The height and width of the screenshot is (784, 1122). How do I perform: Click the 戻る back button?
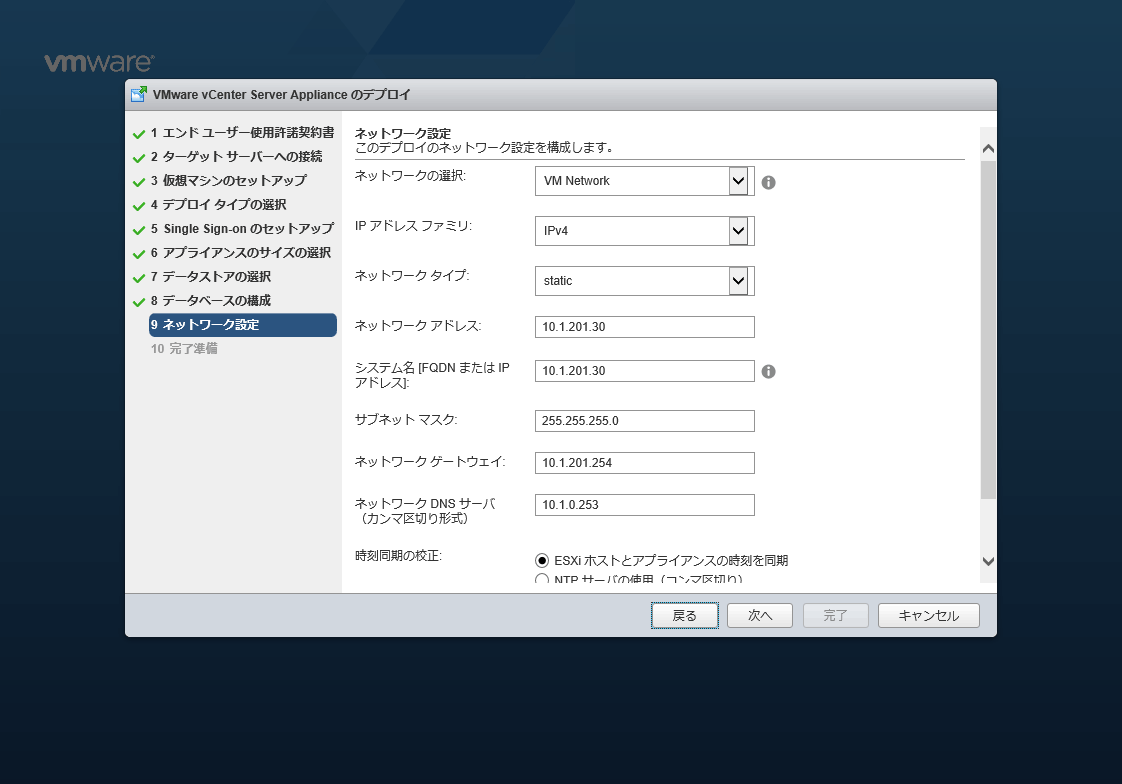(685, 615)
